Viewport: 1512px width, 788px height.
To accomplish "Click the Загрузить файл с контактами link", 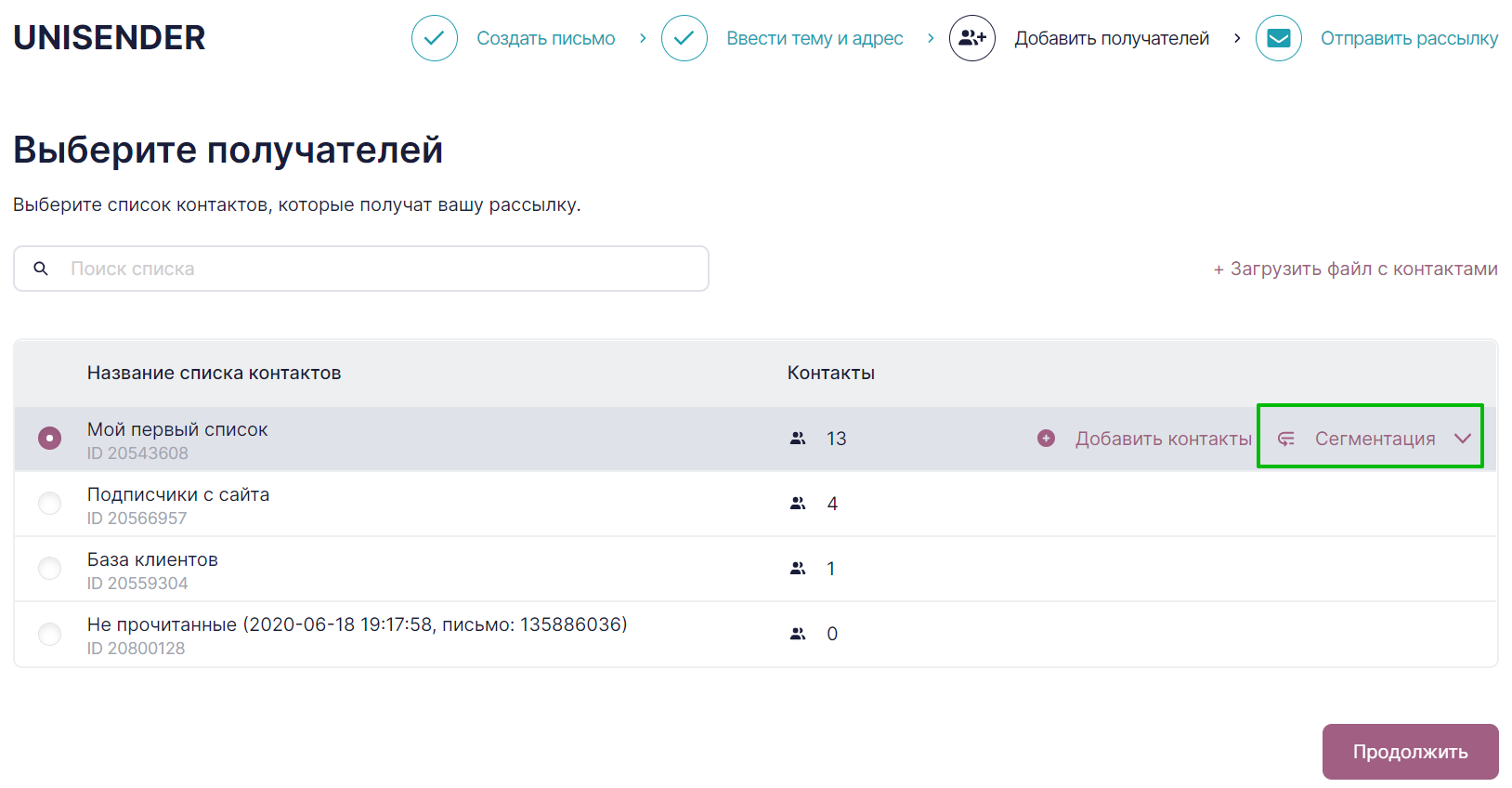I will (1355, 269).
